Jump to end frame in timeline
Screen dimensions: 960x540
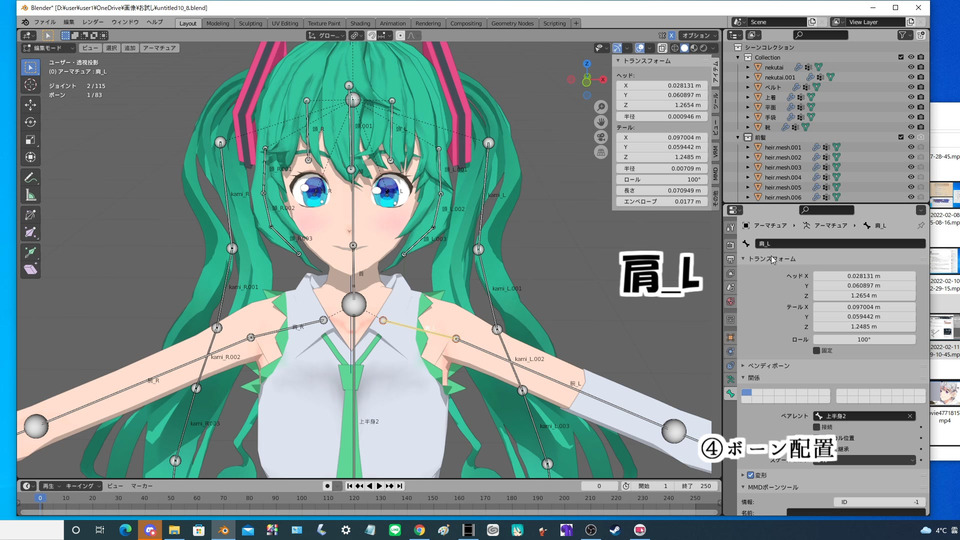coord(400,486)
